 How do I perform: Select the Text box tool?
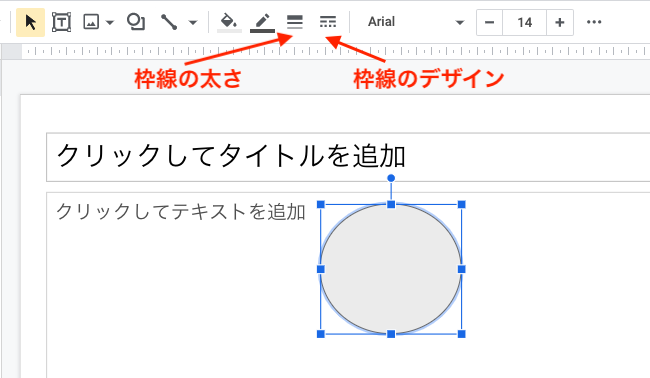(x=61, y=22)
